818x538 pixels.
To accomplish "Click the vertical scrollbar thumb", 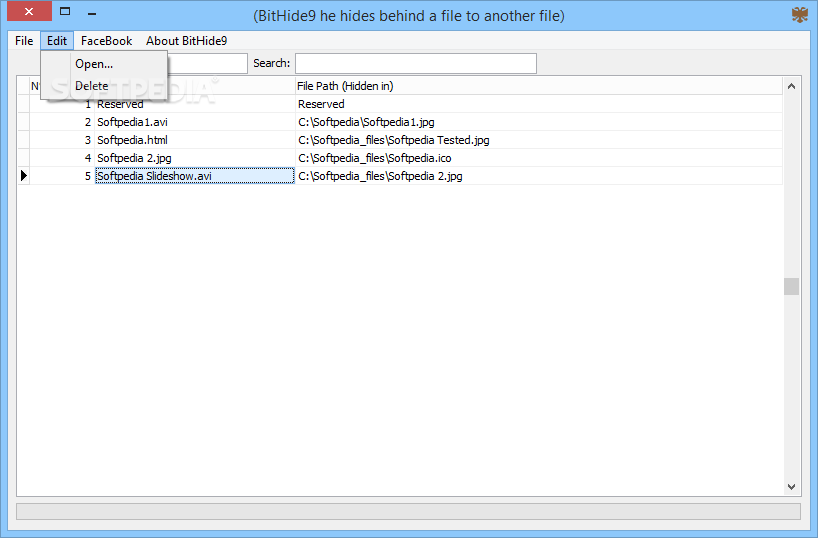I will point(791,286).
